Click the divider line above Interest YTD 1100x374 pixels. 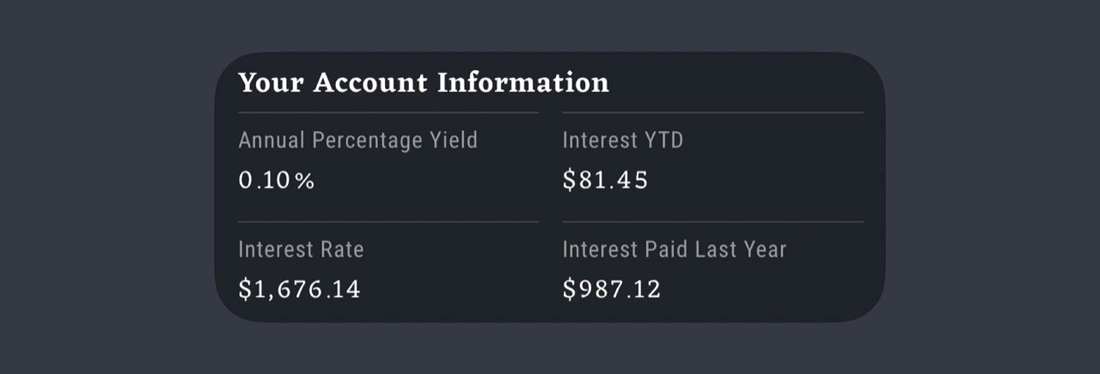pos(713,112)
